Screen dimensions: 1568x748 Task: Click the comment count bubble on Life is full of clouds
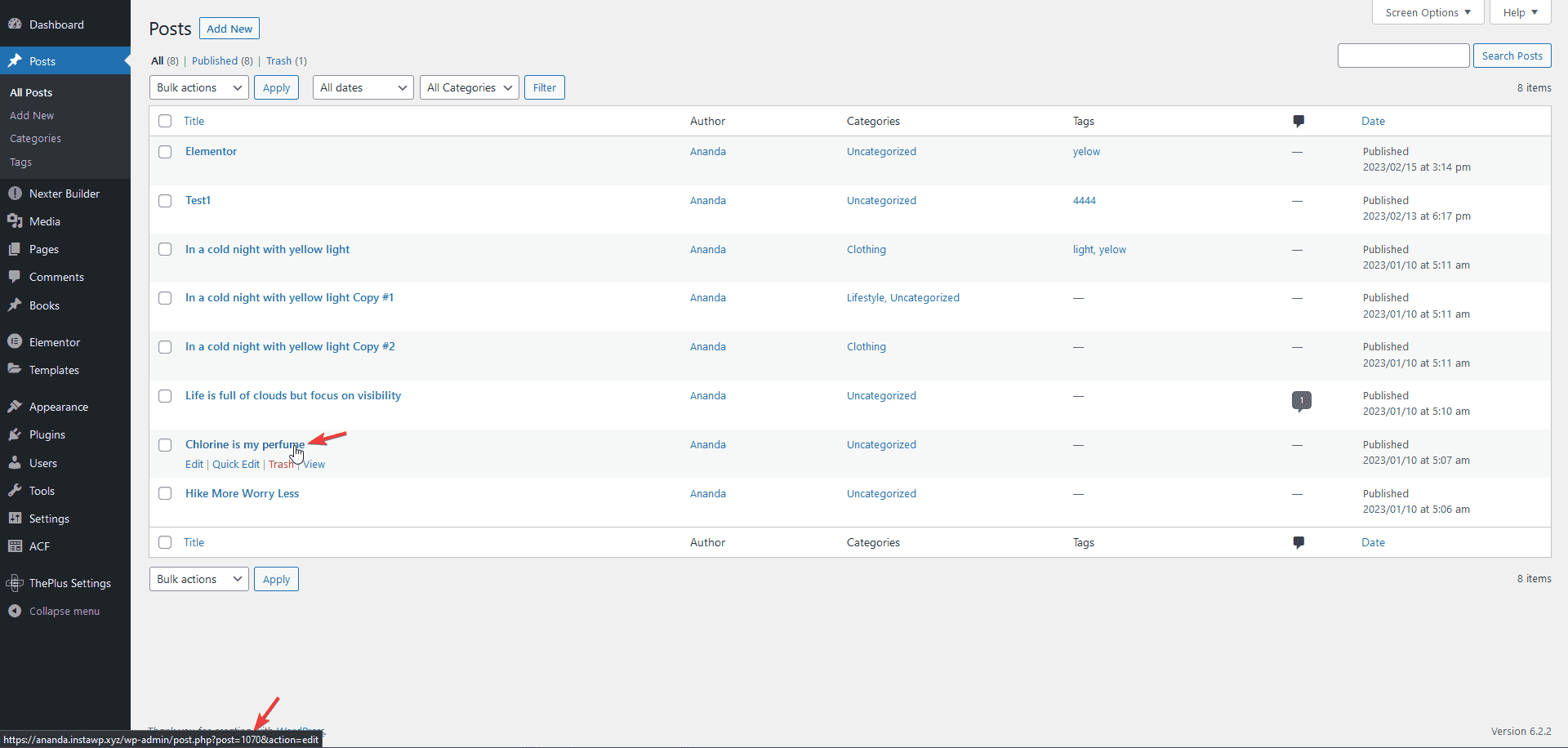(x=1301, y=401)
